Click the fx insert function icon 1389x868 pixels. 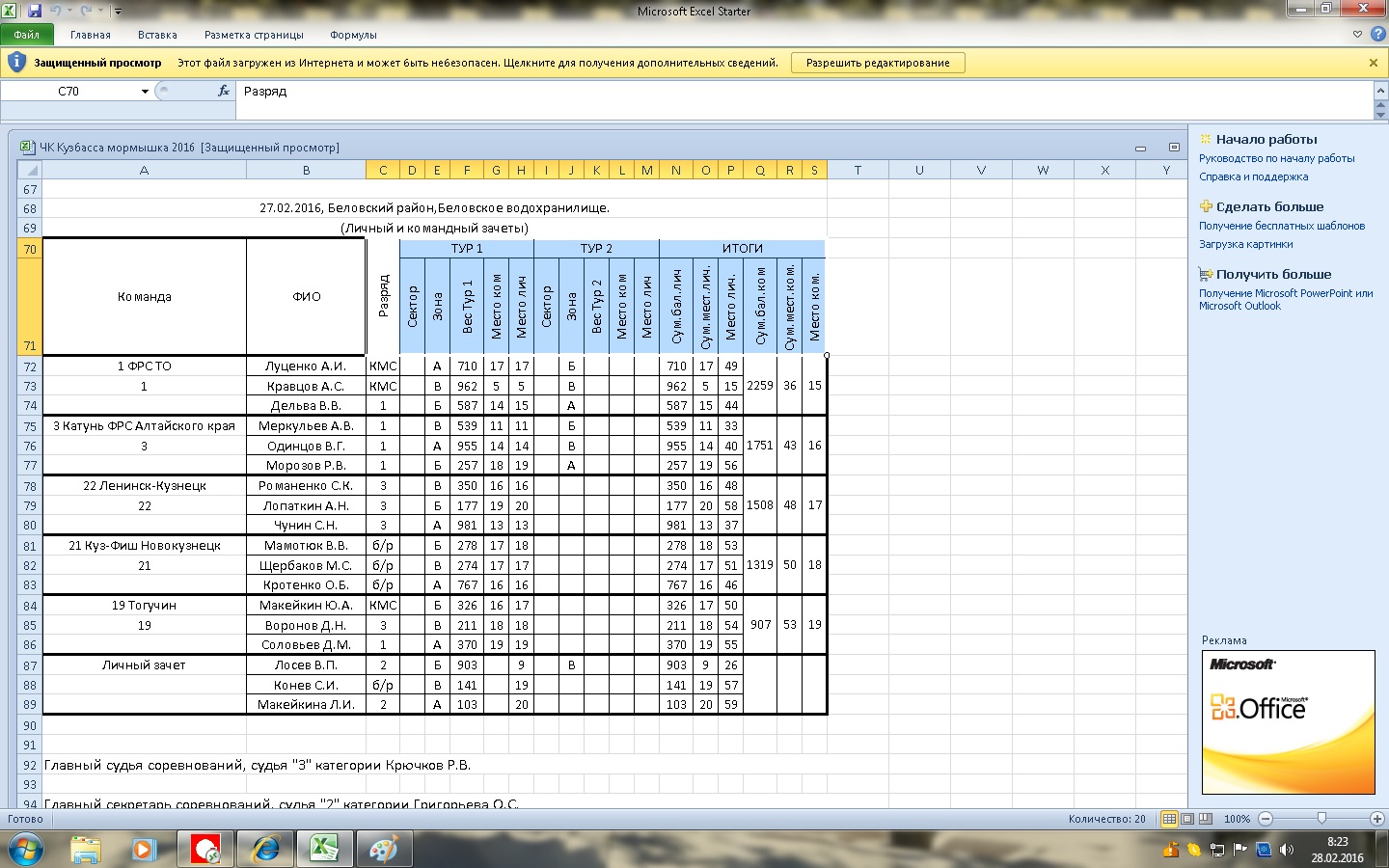(x=224, y=91)
